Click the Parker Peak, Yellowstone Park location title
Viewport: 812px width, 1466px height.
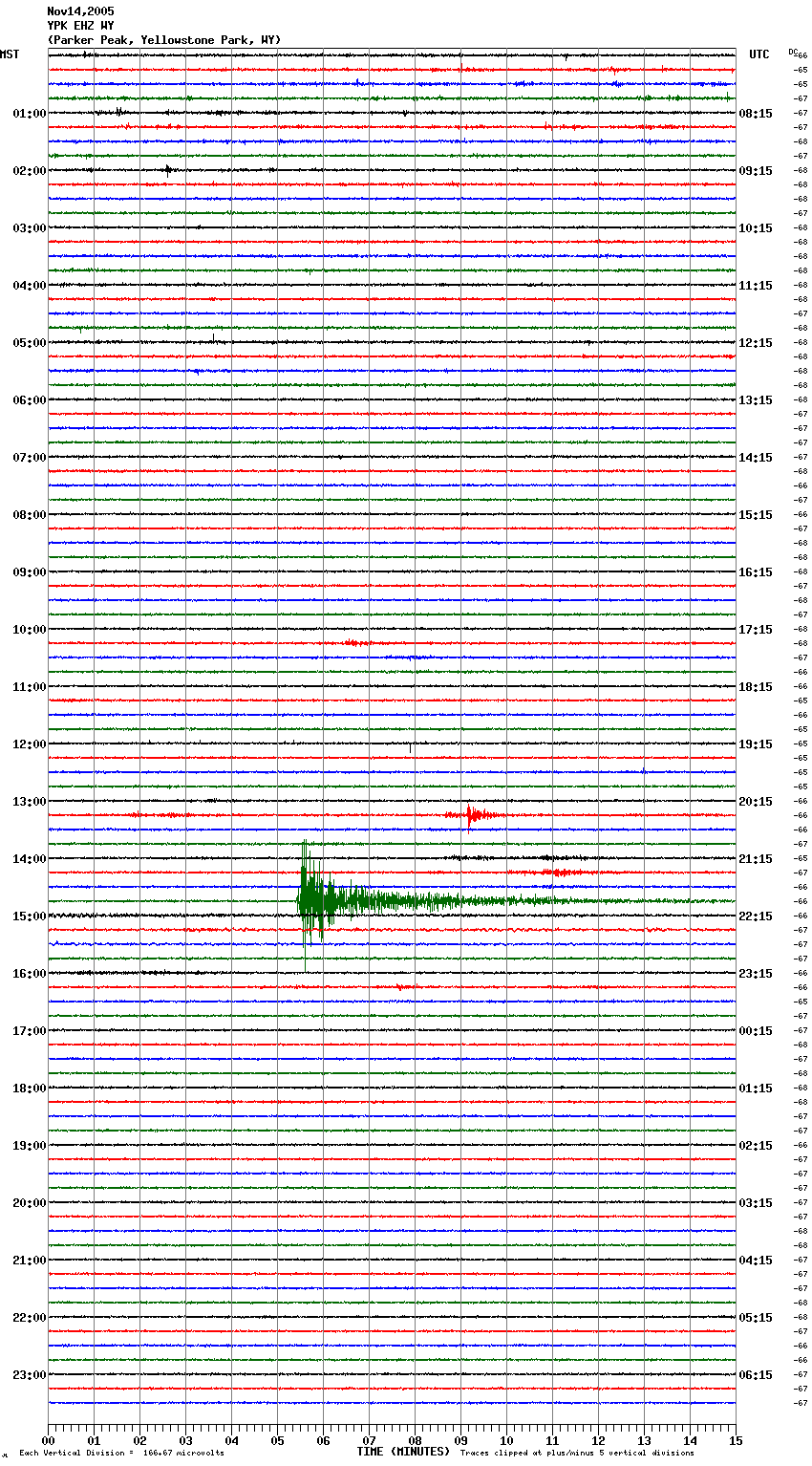tap(164, 40)
